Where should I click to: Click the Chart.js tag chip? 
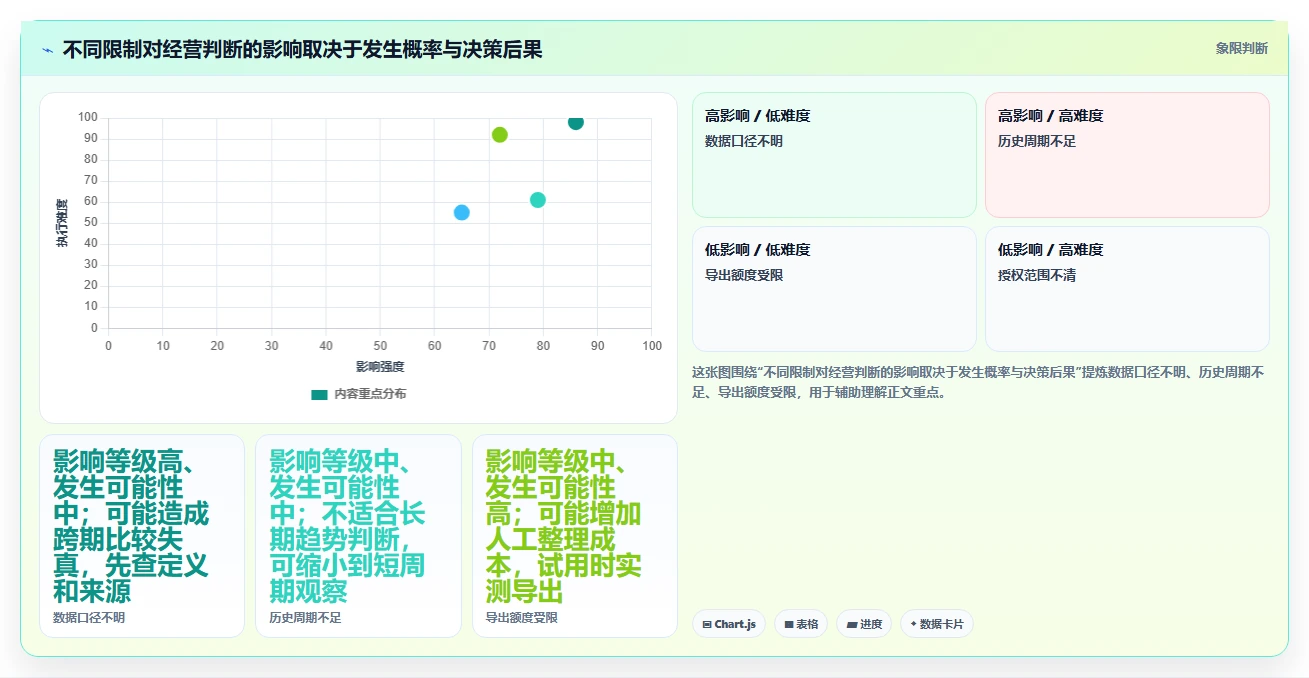[x=729, y=624]
